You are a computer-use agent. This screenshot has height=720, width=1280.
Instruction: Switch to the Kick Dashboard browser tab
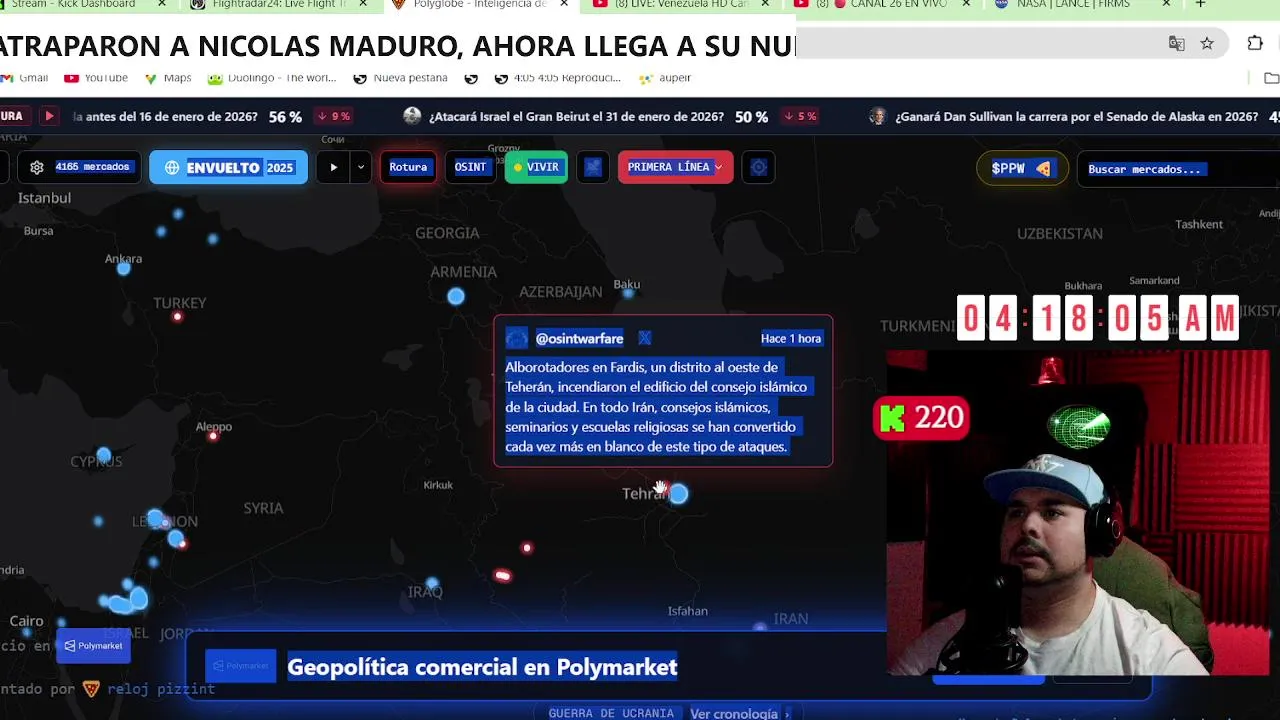(x=72, y=5)
